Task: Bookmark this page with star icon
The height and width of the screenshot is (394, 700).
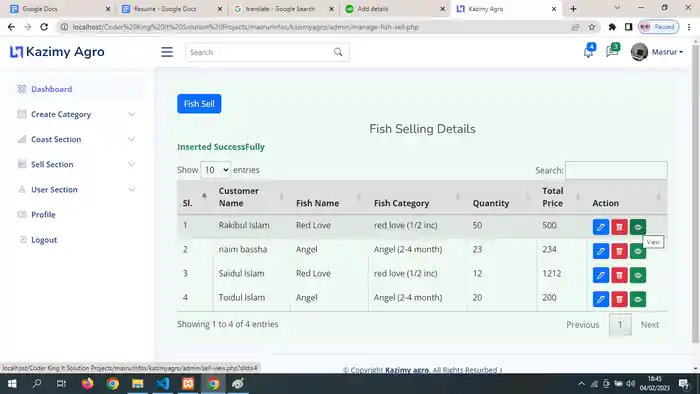Action: (592, 27)
